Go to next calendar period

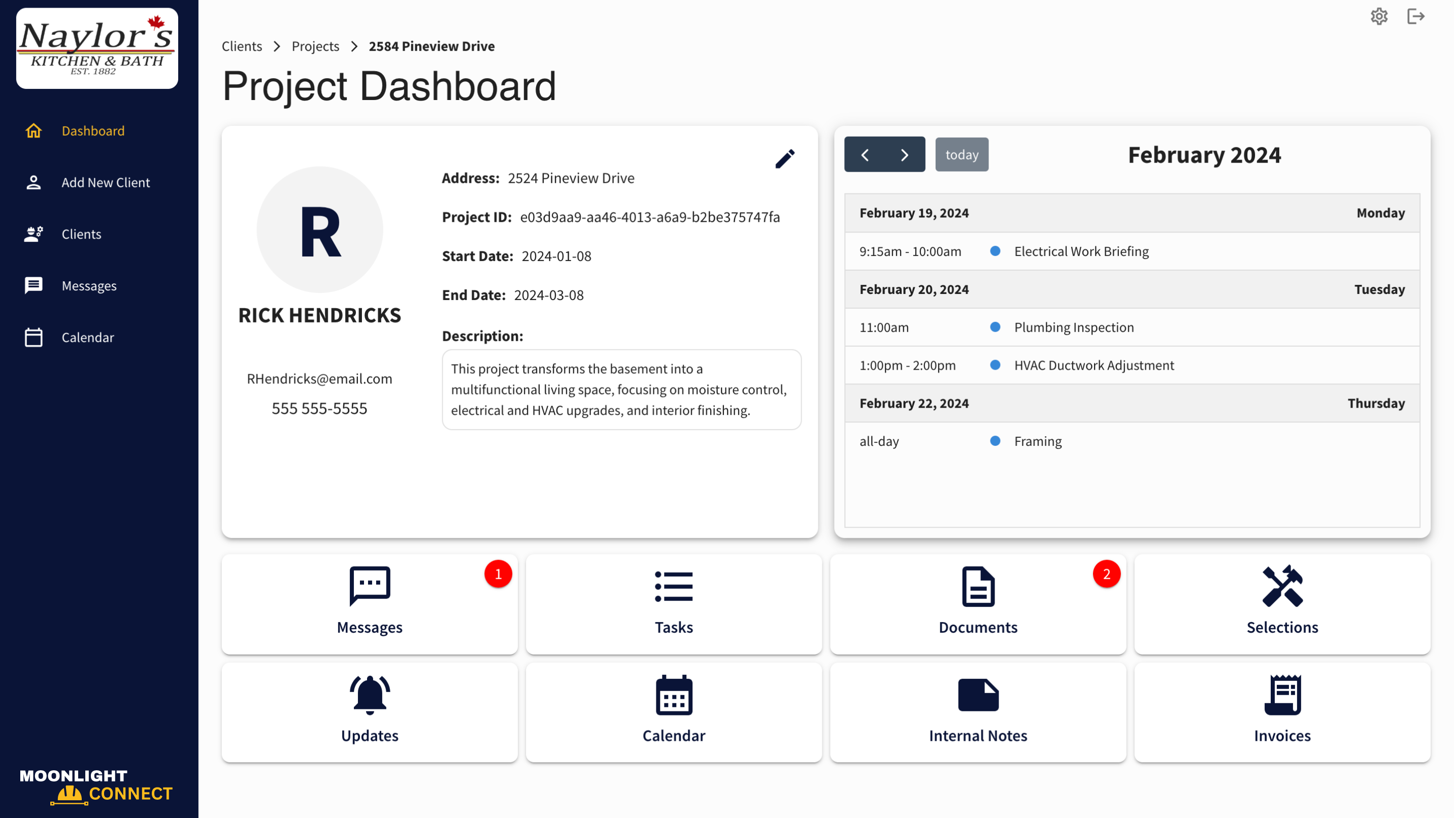click(905, 154)
